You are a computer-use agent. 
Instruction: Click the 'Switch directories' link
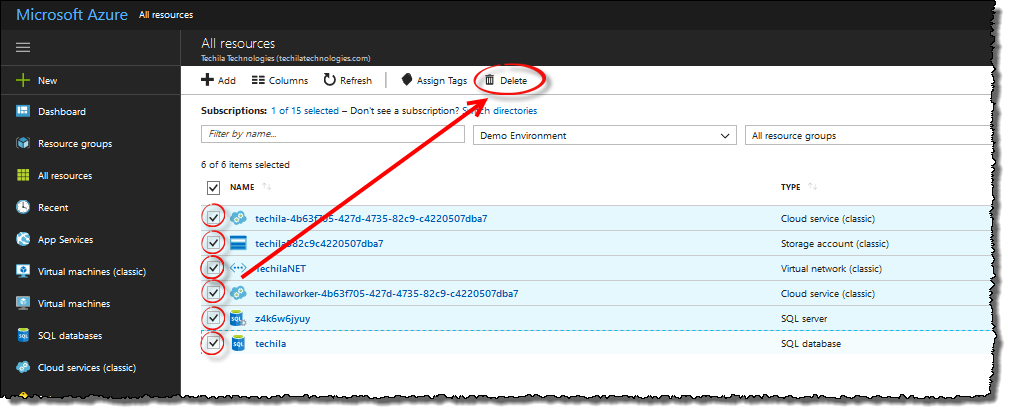(500, 110)
